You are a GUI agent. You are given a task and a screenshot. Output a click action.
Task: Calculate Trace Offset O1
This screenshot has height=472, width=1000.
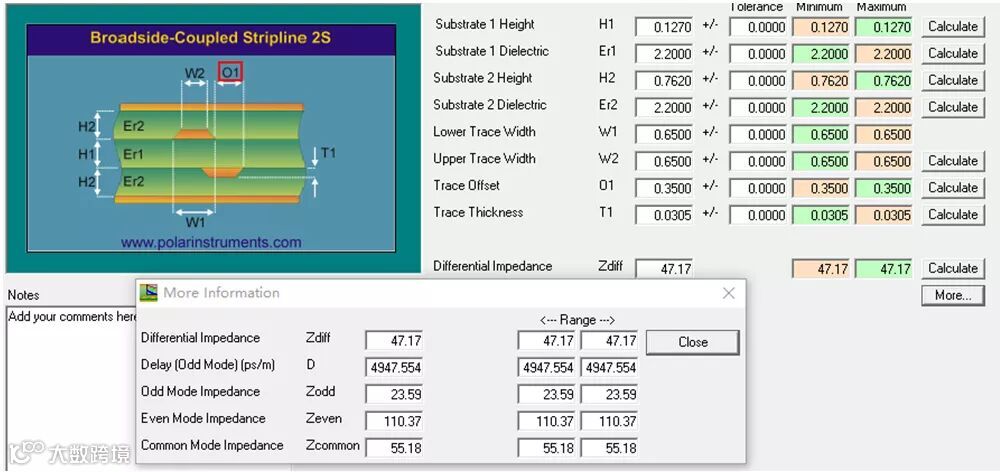pos(953,188)
